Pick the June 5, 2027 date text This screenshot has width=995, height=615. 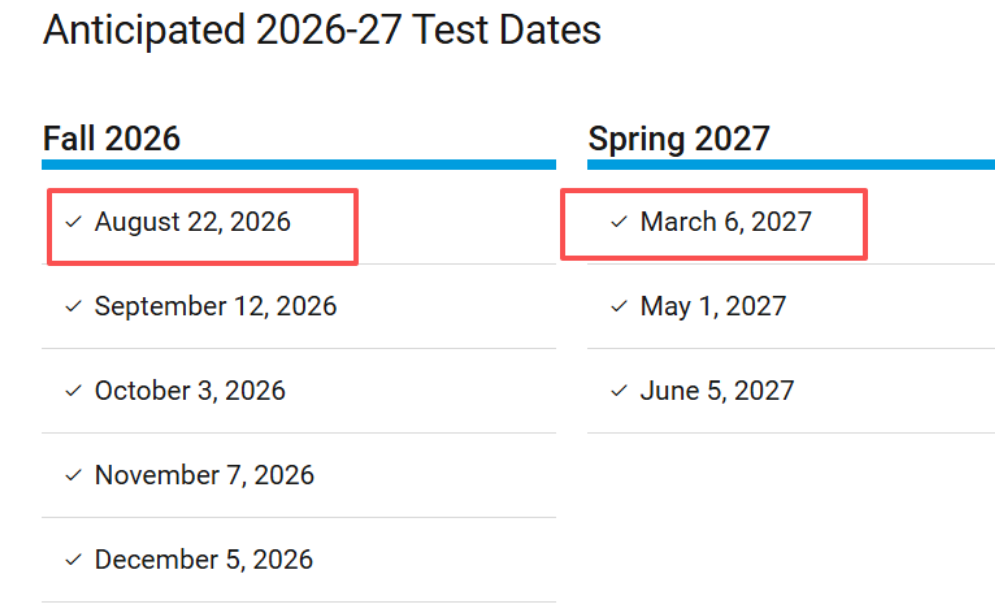pyautogui.click(x=716, y=390)
